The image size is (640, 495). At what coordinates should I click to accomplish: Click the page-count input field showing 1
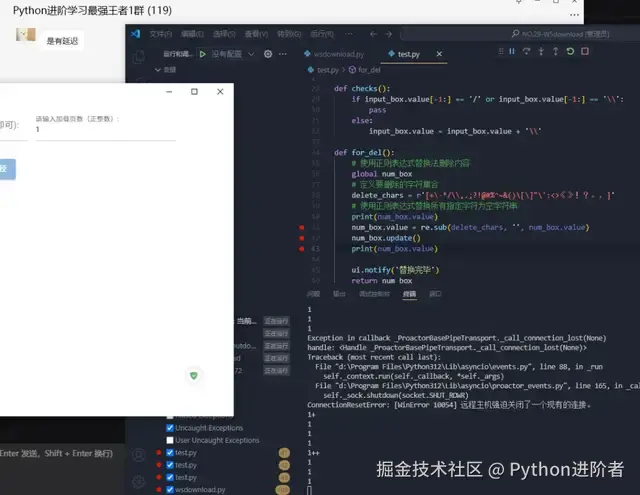point(106,130)
